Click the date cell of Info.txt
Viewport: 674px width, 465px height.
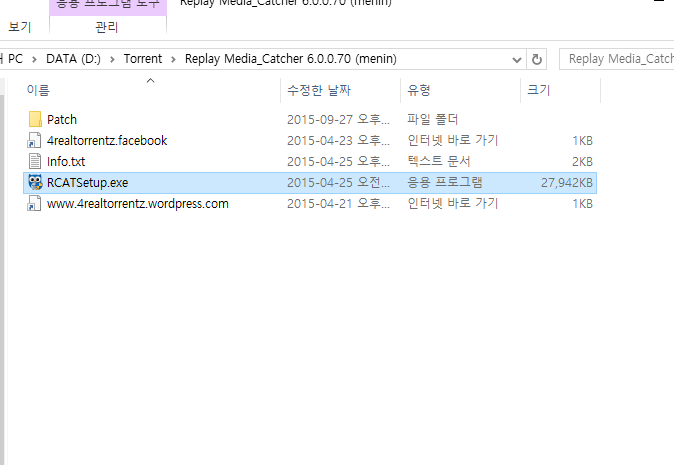[338, 162]
